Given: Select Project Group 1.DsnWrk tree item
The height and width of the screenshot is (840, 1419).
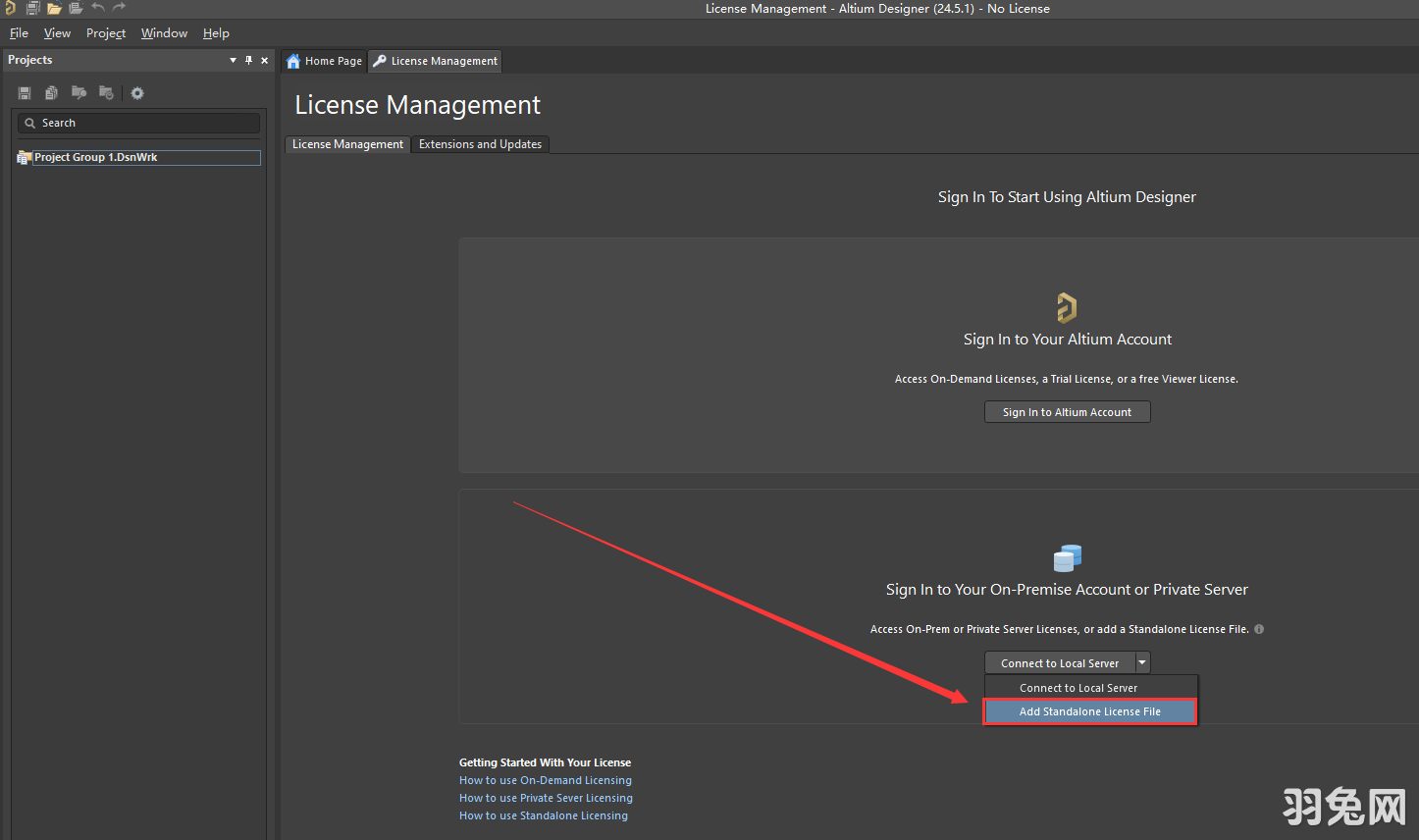Looking at the screenshot, I should pos(96,157).
